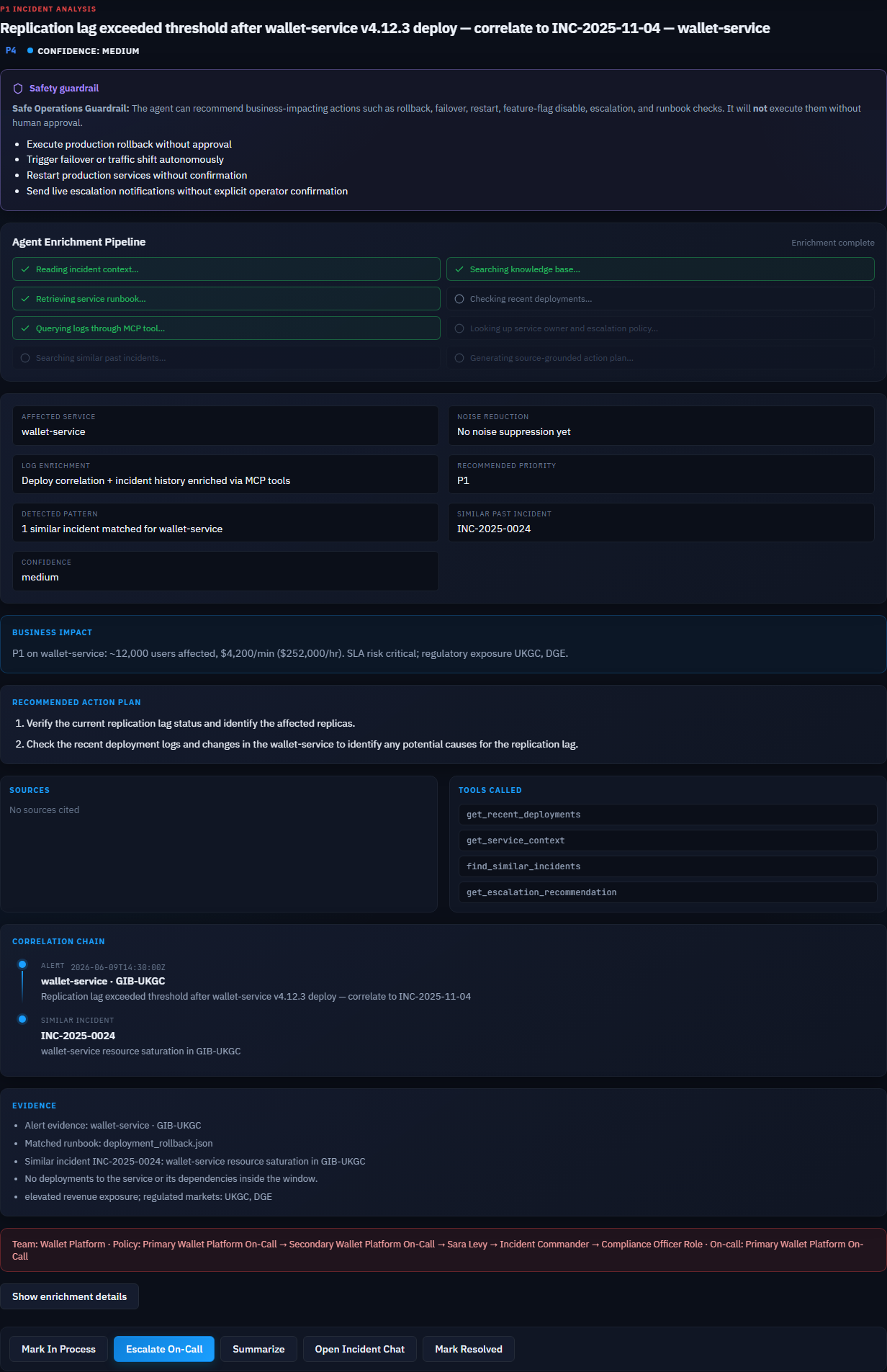The width and height of the screenshot is (887, 1372).
Task: Click wallet-service · GIB-UKGC chain heading
Action: tap(103, 981)
